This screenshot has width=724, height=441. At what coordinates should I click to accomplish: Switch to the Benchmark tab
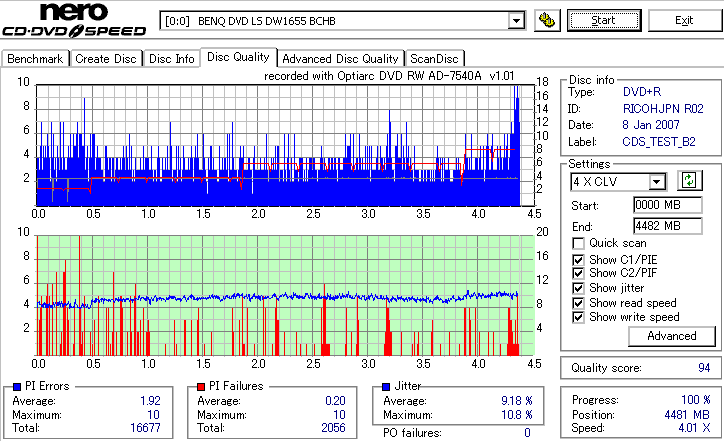click(x=35, y=59)
